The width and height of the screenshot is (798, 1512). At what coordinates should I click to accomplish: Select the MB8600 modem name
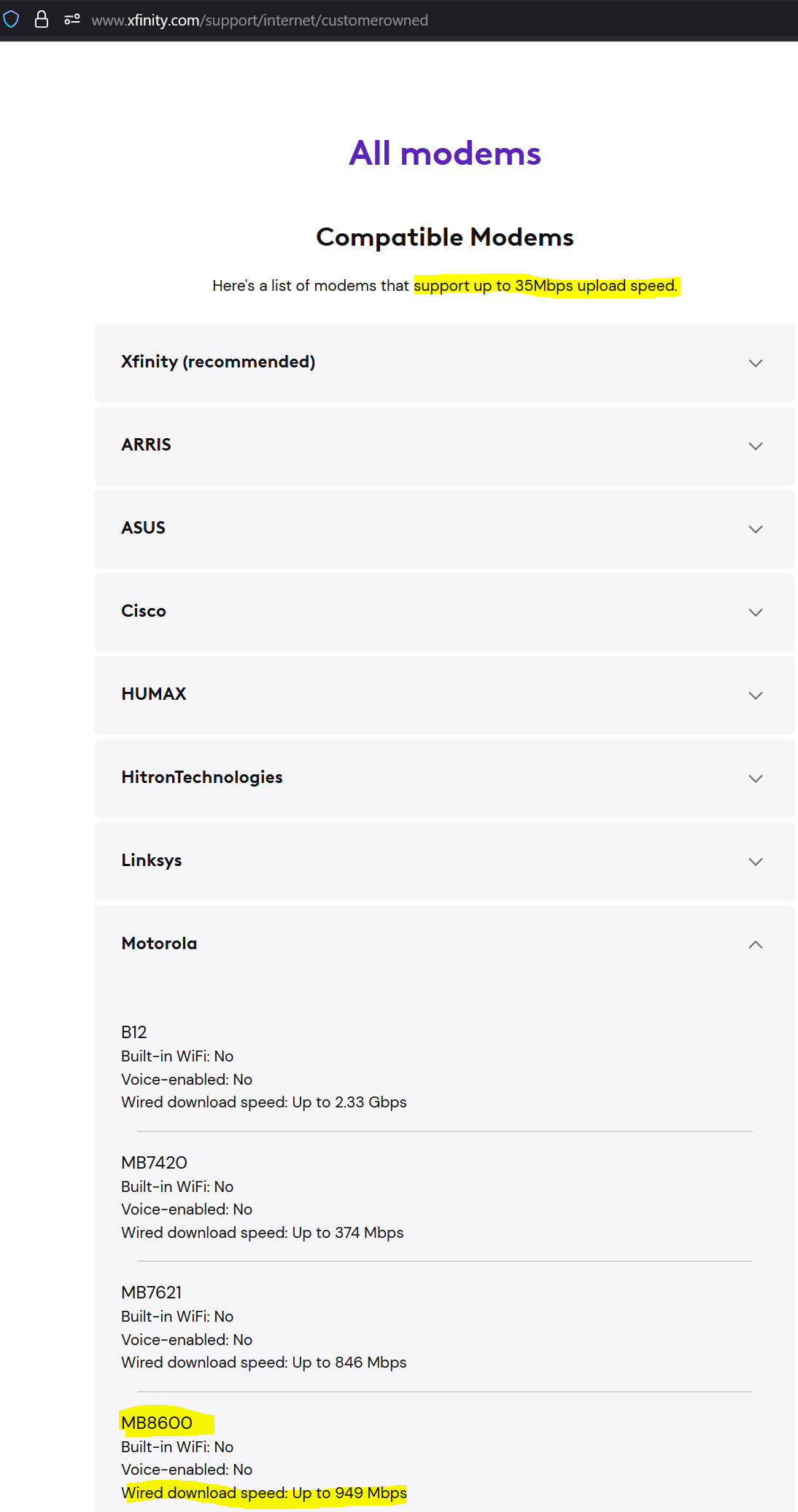[x=157, y=1423]
